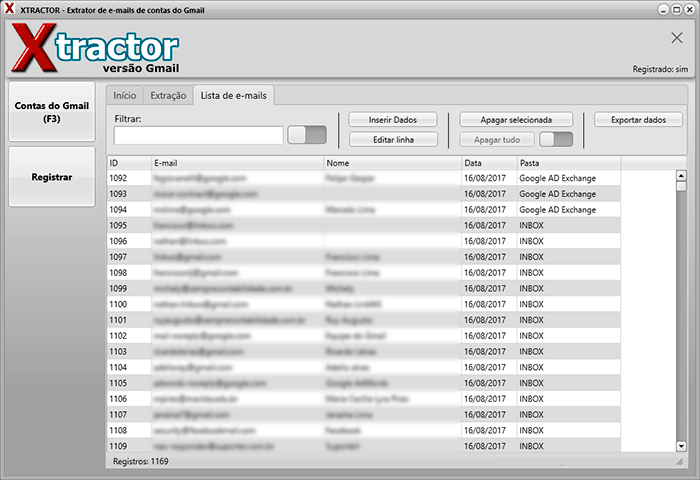Select row with ID 1100
Viewport: 700px width, 480px height.
pos(363,304)
